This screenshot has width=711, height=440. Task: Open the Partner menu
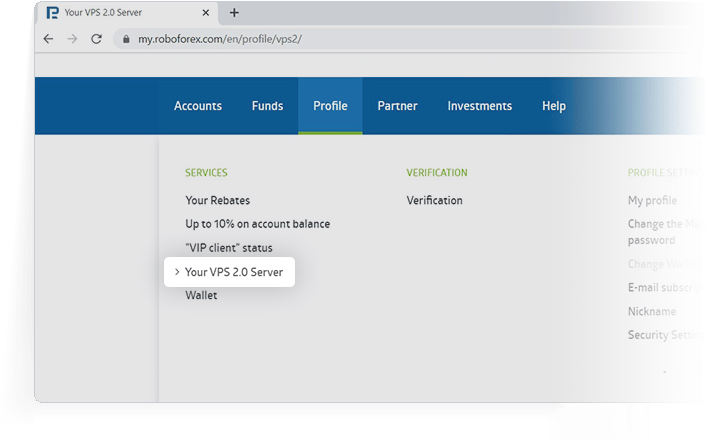(397, 106)
